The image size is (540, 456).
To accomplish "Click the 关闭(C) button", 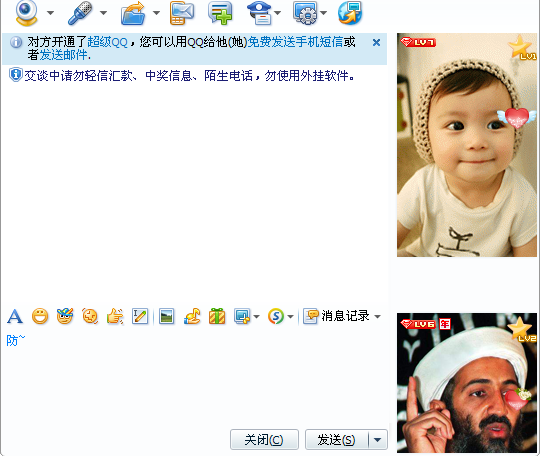I will [264, 439].
